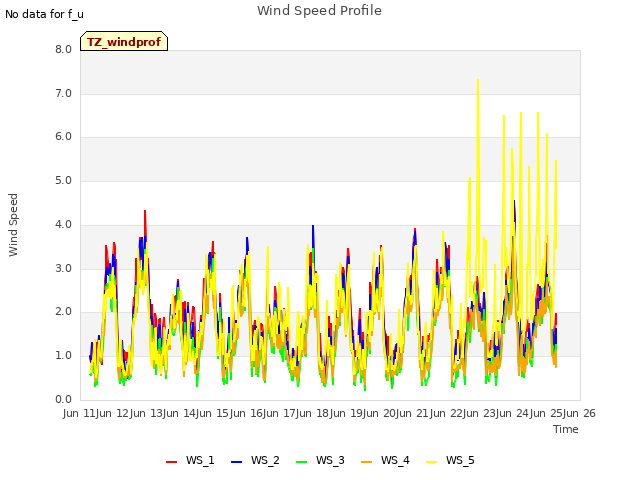Click the 3.0 y-axis tick label
Viewport: 640px width, 480px height.
63,269
